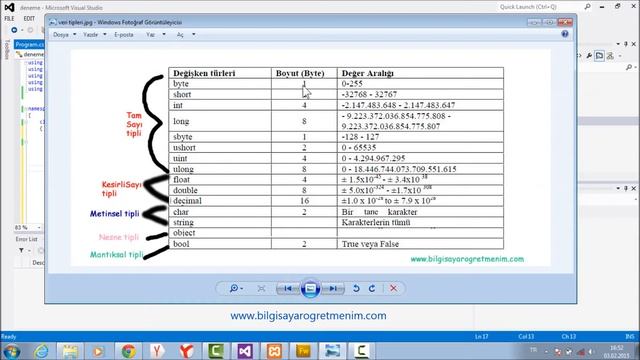Open the Properties wrench icon in Solution Explorer
Image resolution: width=640 pixels, height=360 pixels.
589,56
